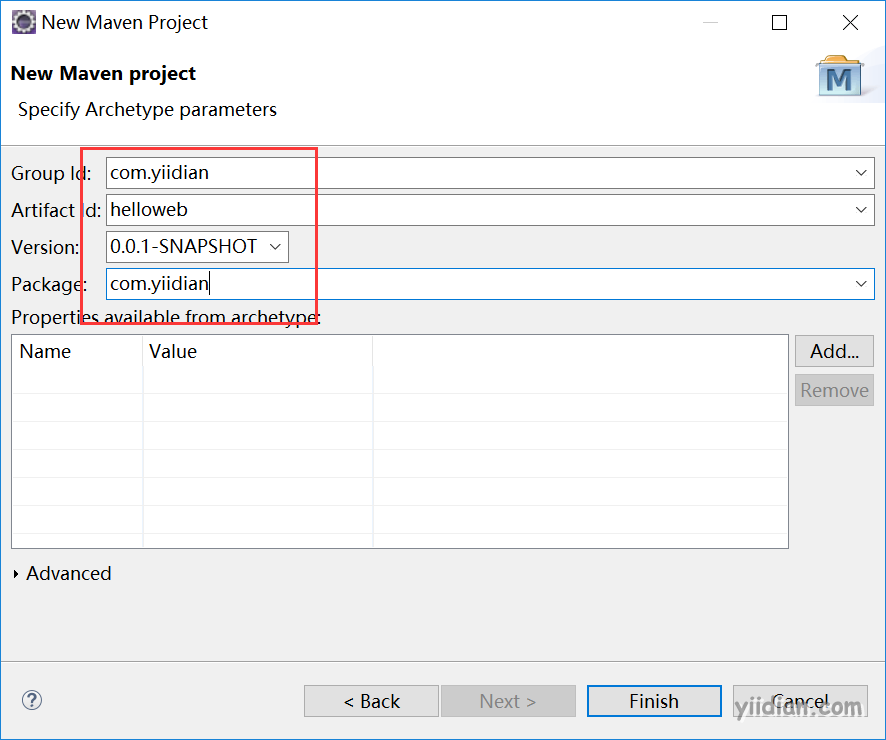The image size is (886, 740).
Task: Expand the Advanced section
Action: pos(16,574)
